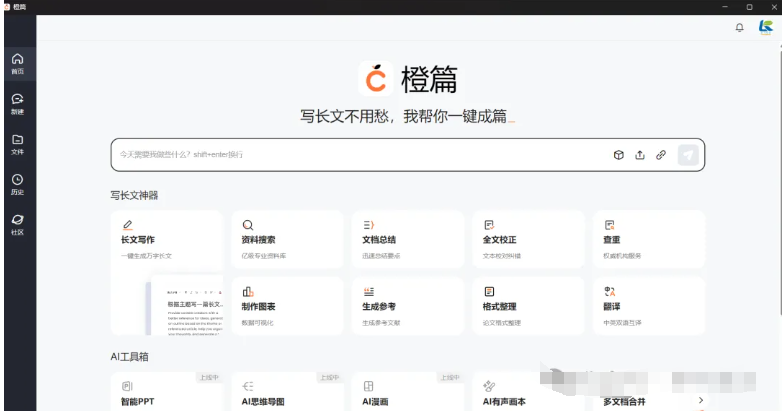Click the icon on AI有声画本

tap(489, 386)
